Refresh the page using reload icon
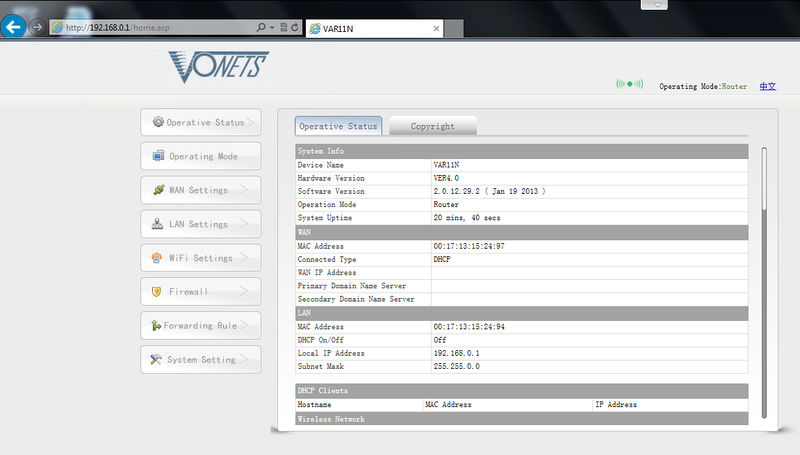Screen dimensions: 800x455 point(295,27)
